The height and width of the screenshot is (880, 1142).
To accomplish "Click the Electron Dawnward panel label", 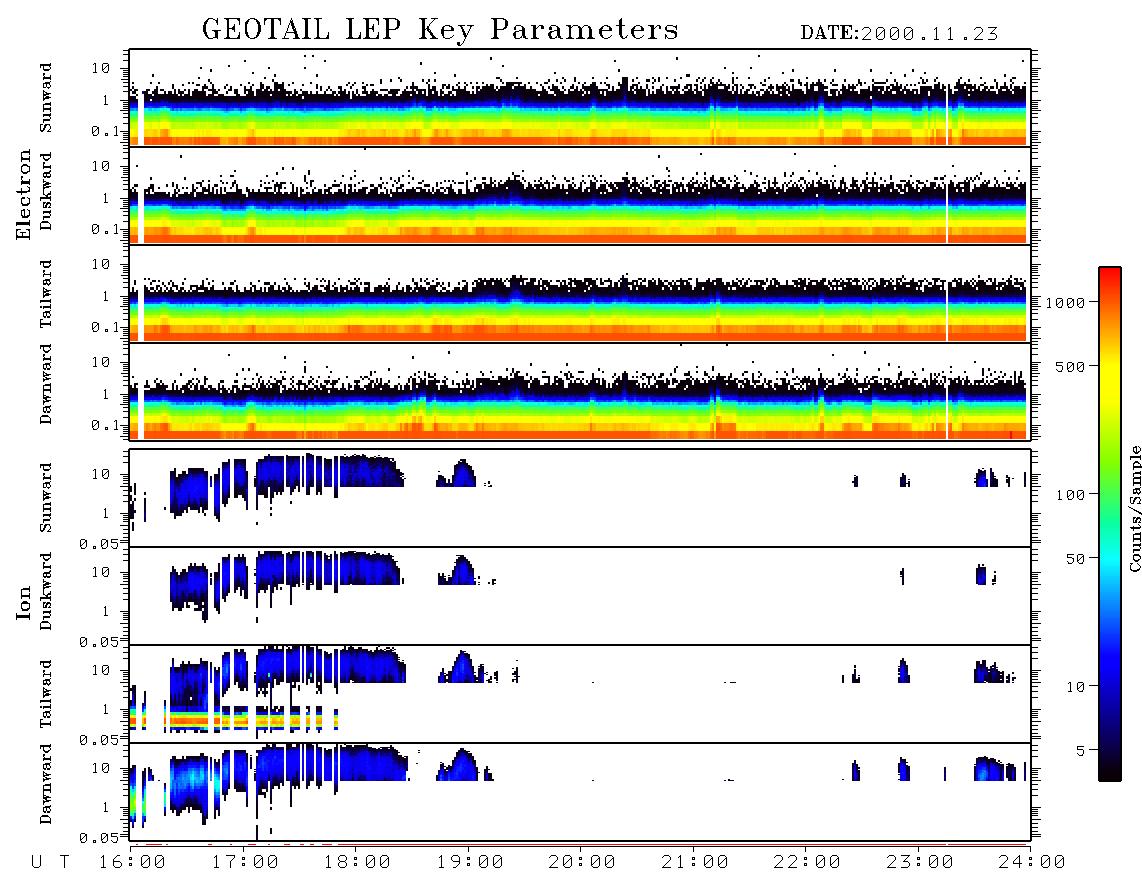I will (x=46, y=385).
